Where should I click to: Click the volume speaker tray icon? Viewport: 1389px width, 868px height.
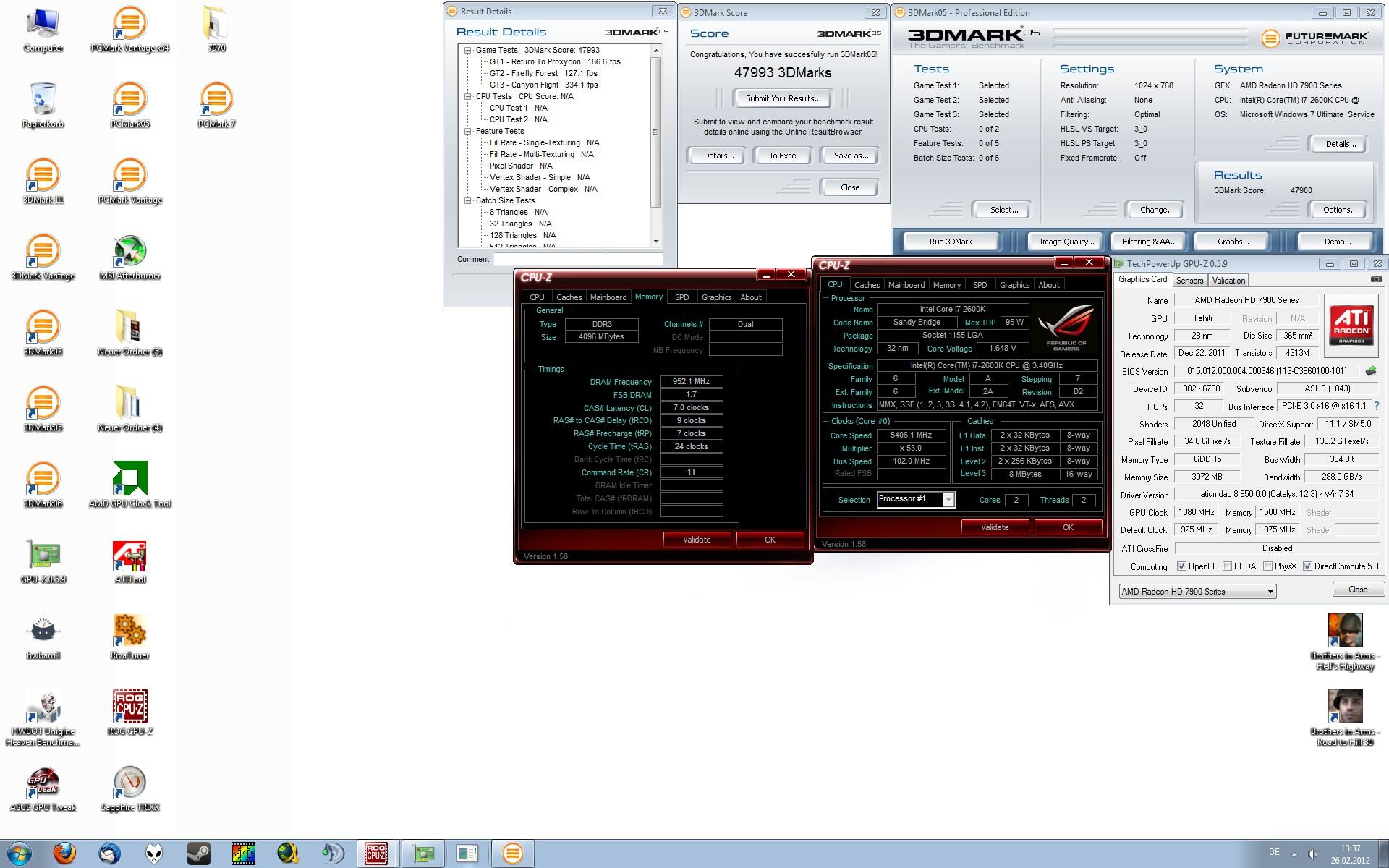pos(1313,854)
